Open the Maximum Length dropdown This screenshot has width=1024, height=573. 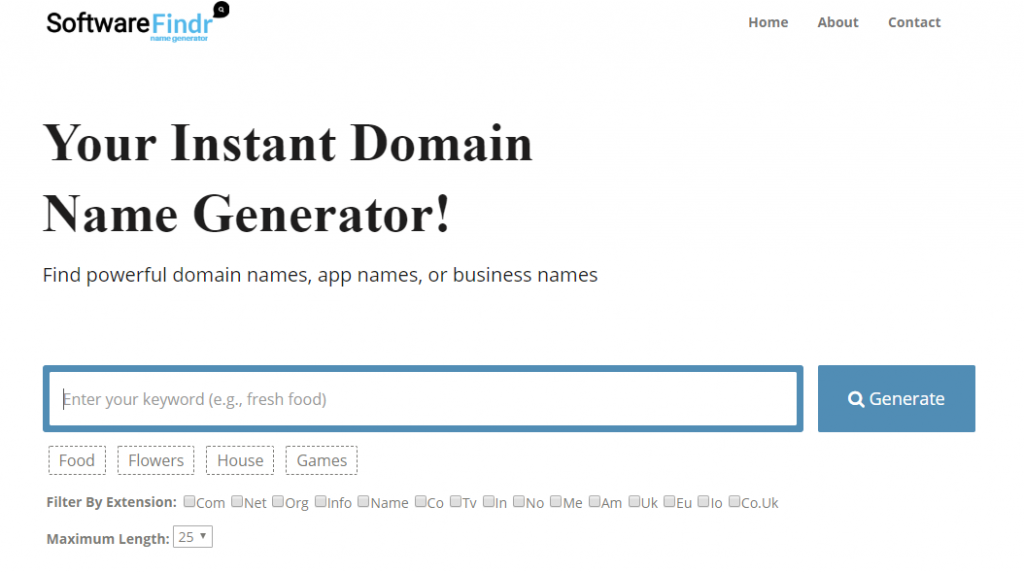pos(193,537)
